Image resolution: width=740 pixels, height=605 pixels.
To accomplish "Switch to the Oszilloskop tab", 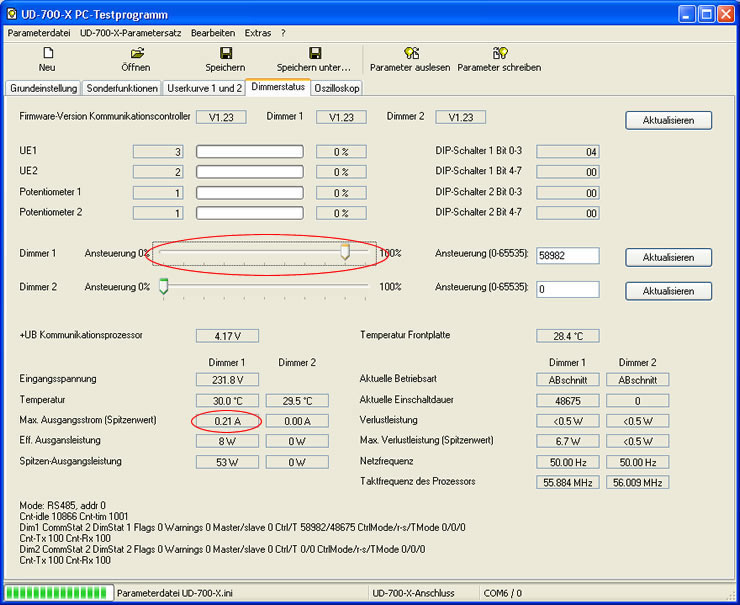I will 337,88.
